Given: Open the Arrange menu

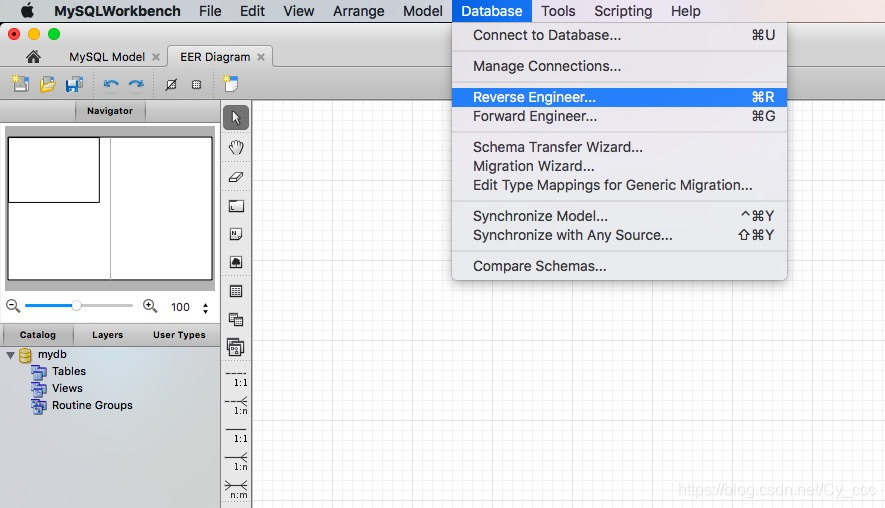Looking at the screenshot, I should 358,11.
